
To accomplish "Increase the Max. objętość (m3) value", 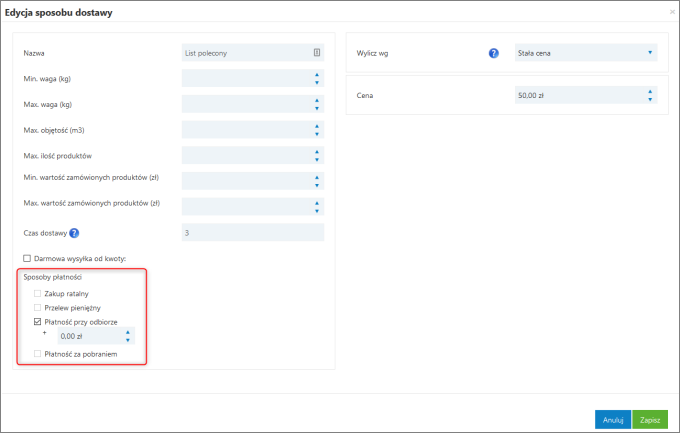I will point(317,126).
